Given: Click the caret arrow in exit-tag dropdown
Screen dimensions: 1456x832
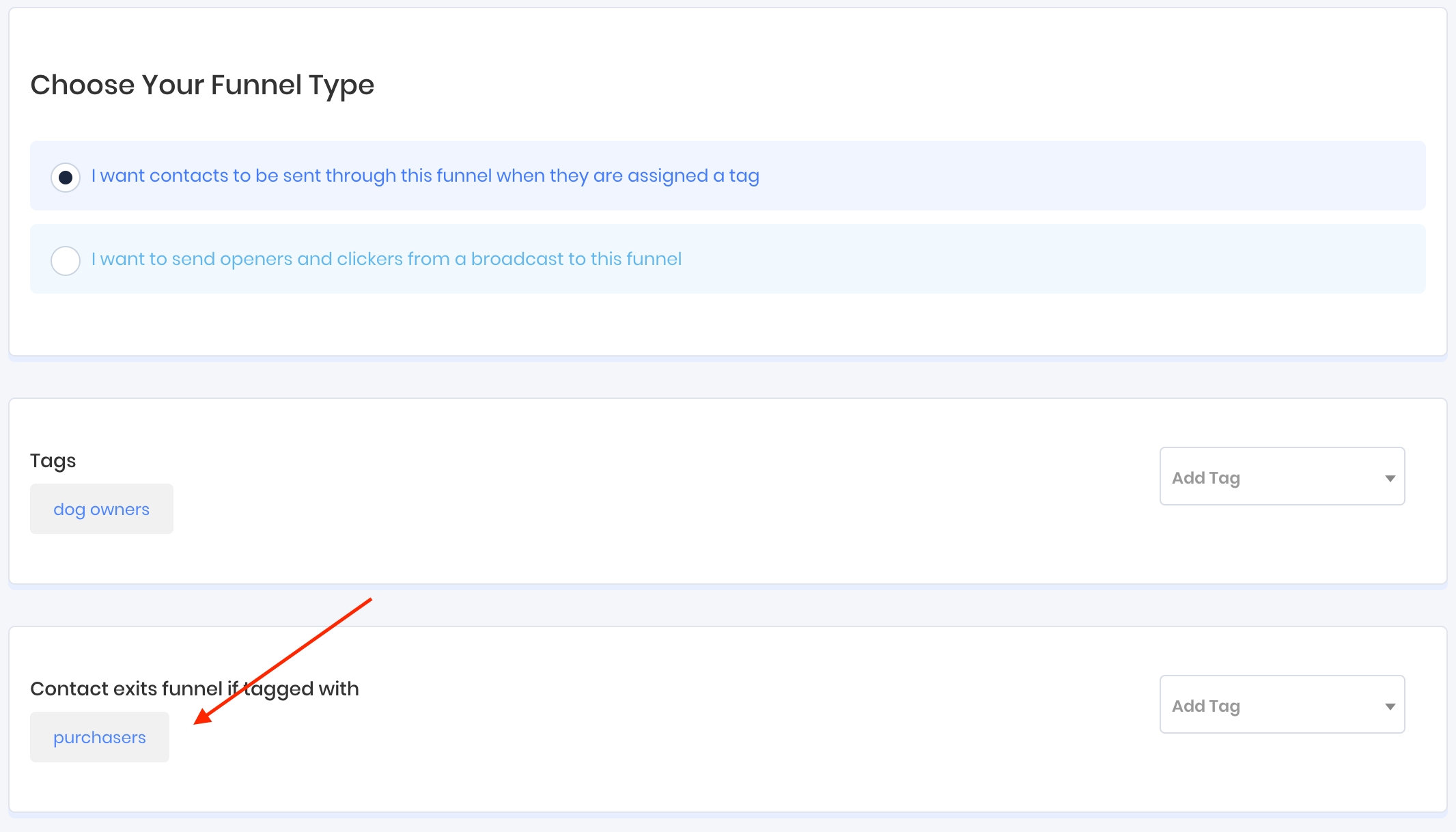Looking at the screenshot, I should (1390, 706).
